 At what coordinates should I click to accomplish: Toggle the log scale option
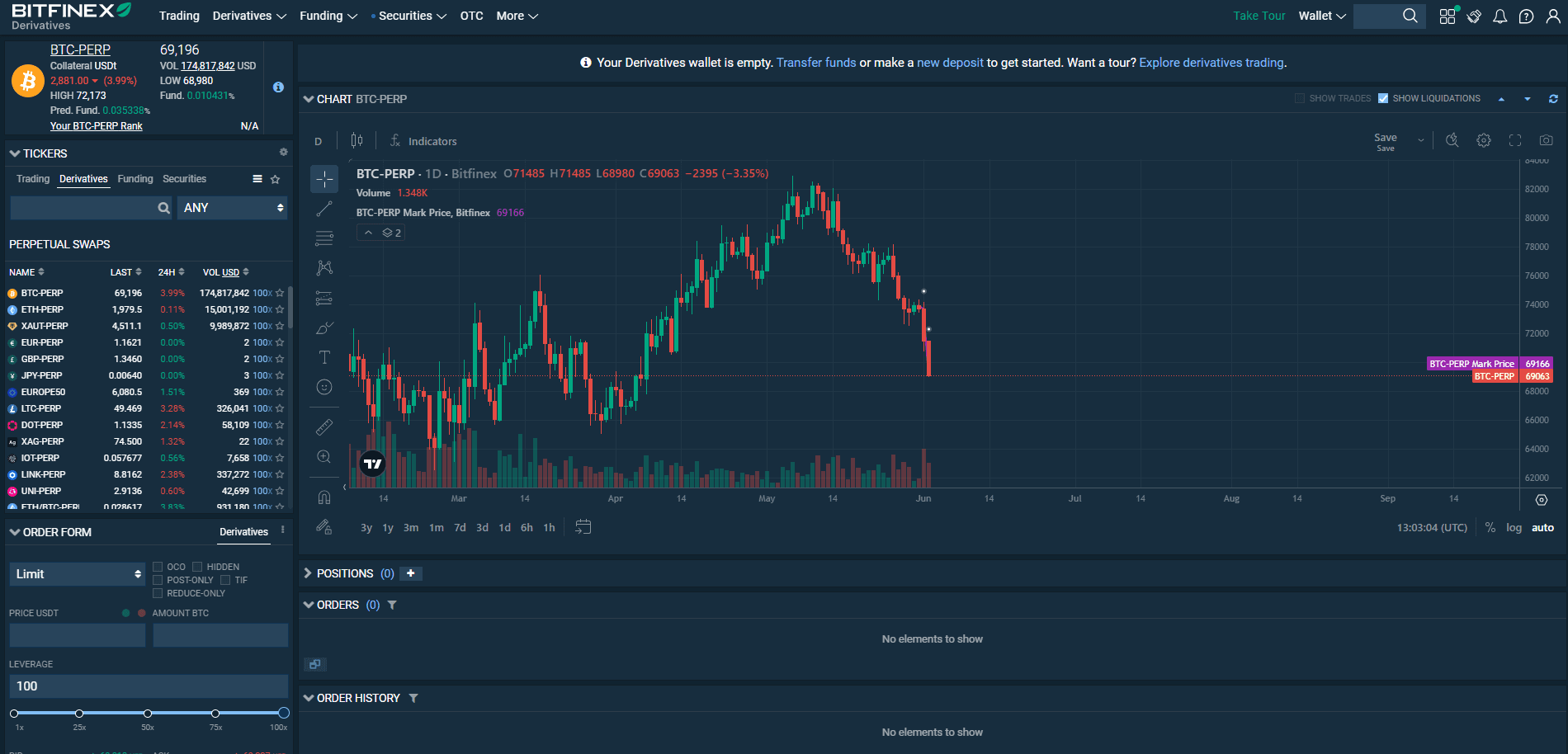1514,528
